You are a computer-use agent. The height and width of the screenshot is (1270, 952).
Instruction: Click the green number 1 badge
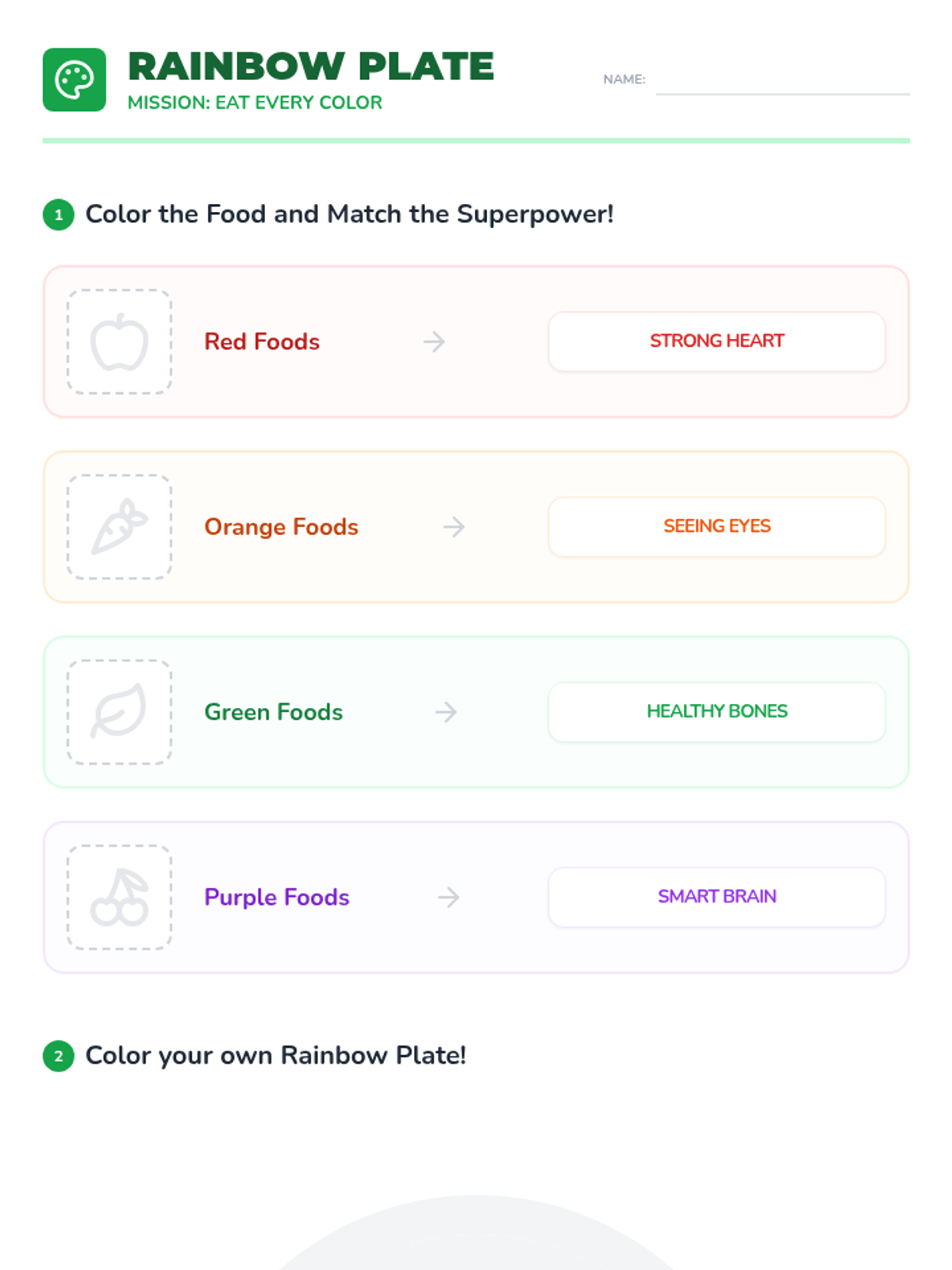coord(59,214)
